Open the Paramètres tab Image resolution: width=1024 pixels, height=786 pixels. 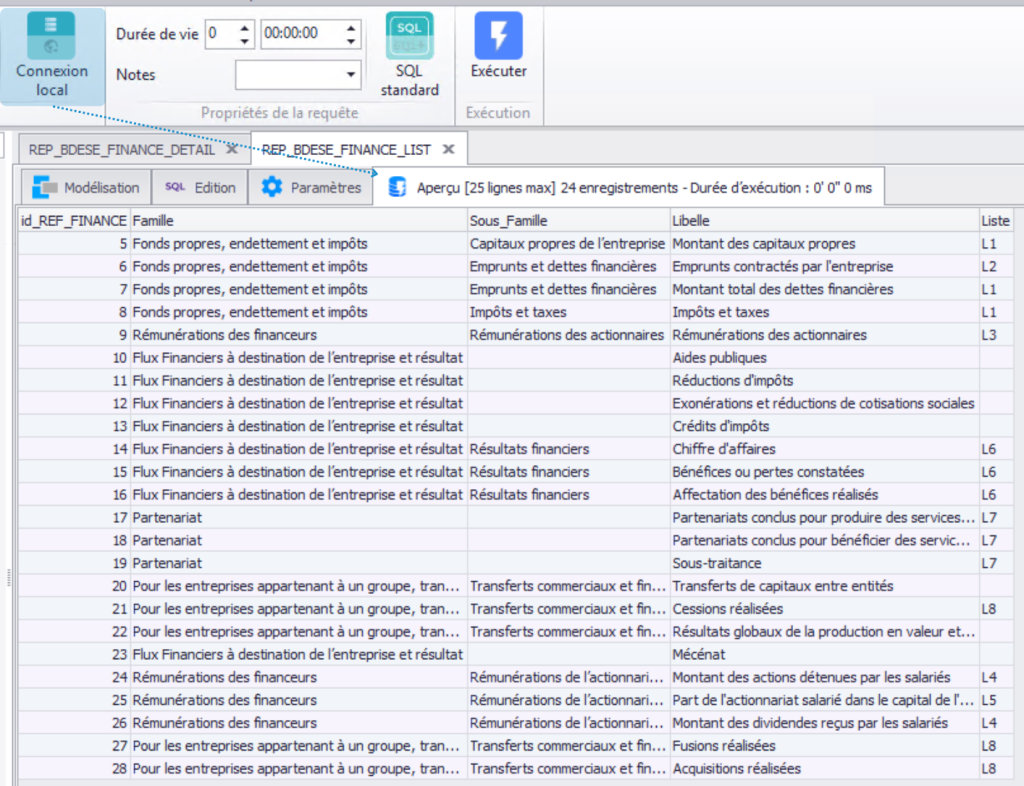point(311,187)
